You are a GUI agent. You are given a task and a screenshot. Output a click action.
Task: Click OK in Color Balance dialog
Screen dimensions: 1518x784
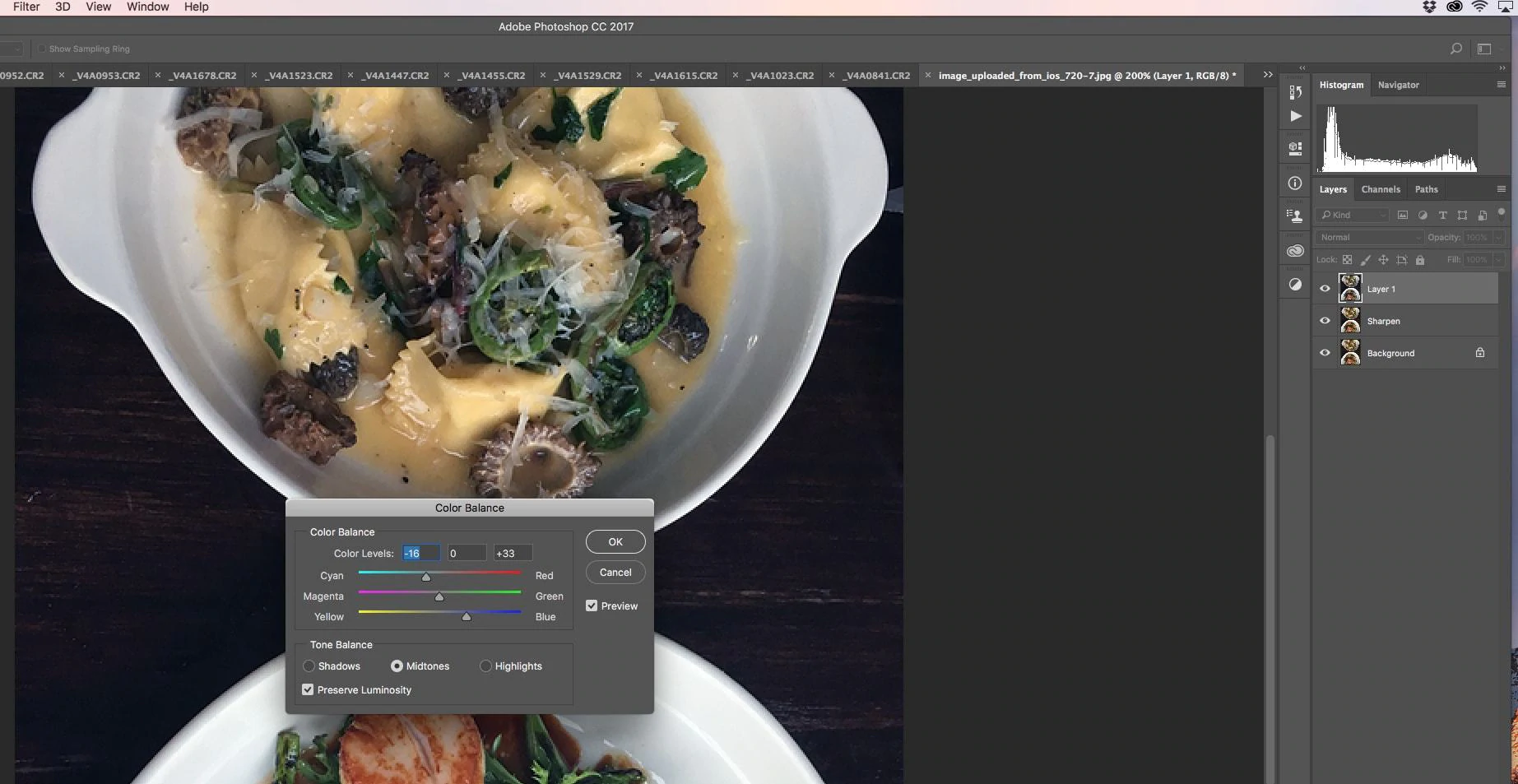tap(615, 542)
